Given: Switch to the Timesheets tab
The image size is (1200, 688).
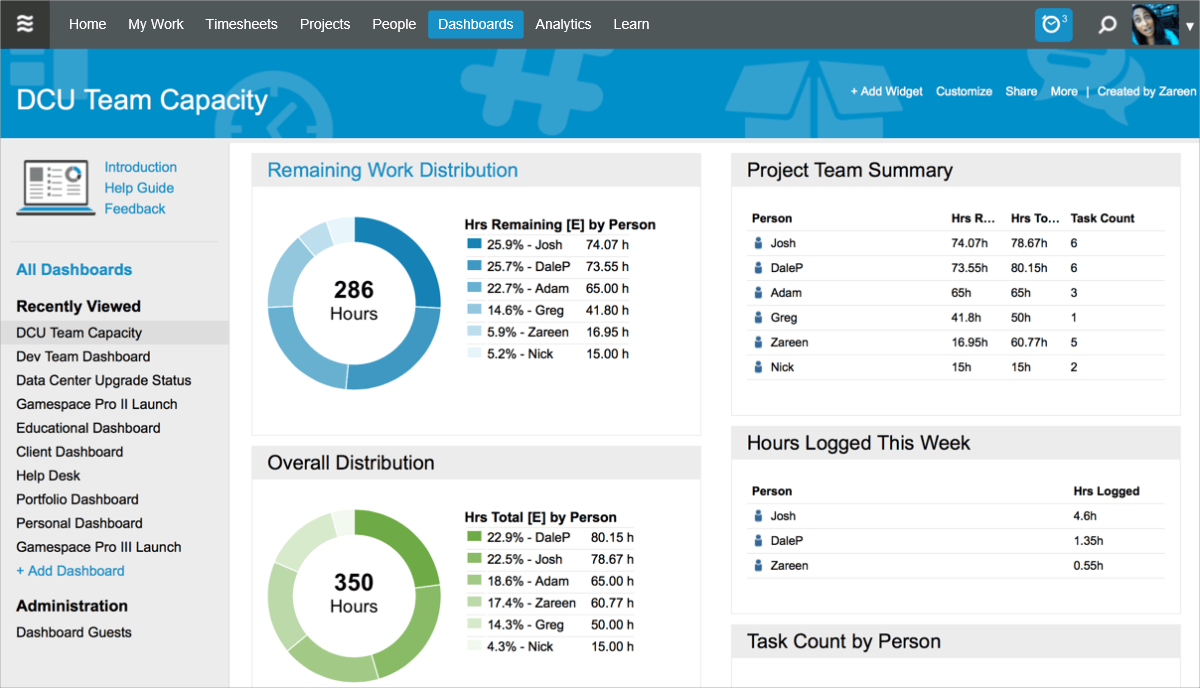Looking at the screenshot, I should point(241,24).
